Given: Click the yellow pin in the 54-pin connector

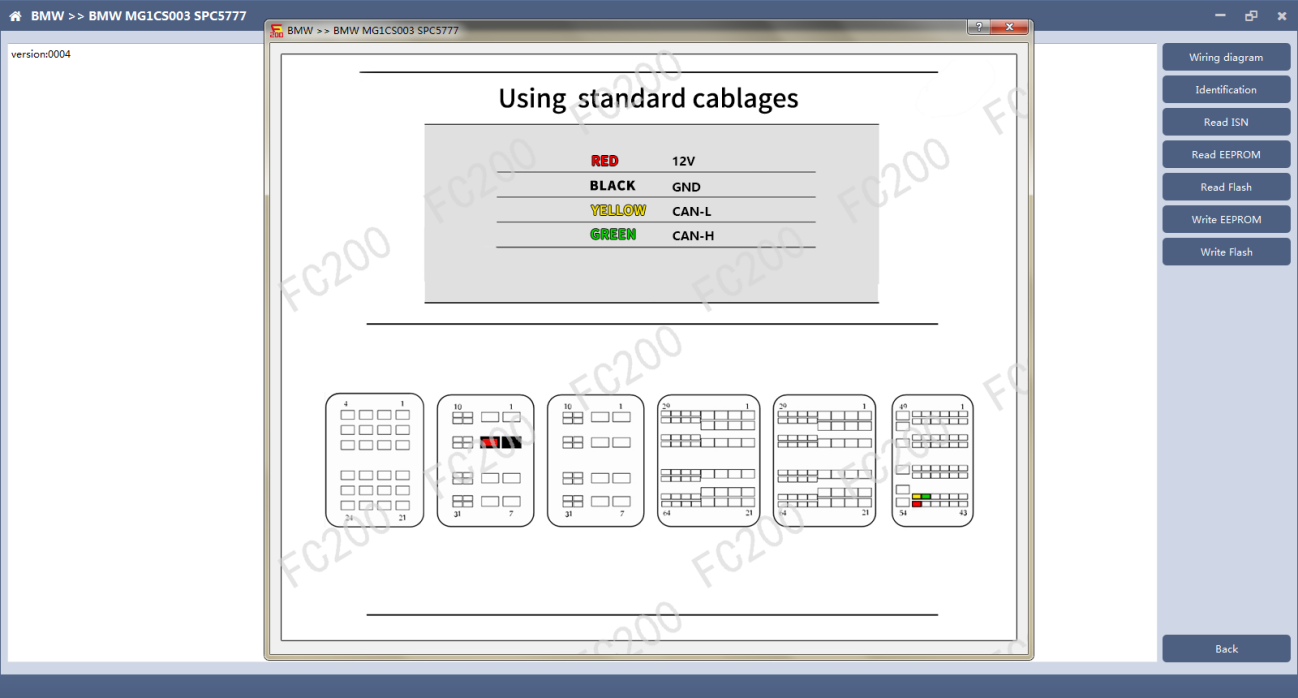Looking at the screenshot, I should click(x=917, y=496).
